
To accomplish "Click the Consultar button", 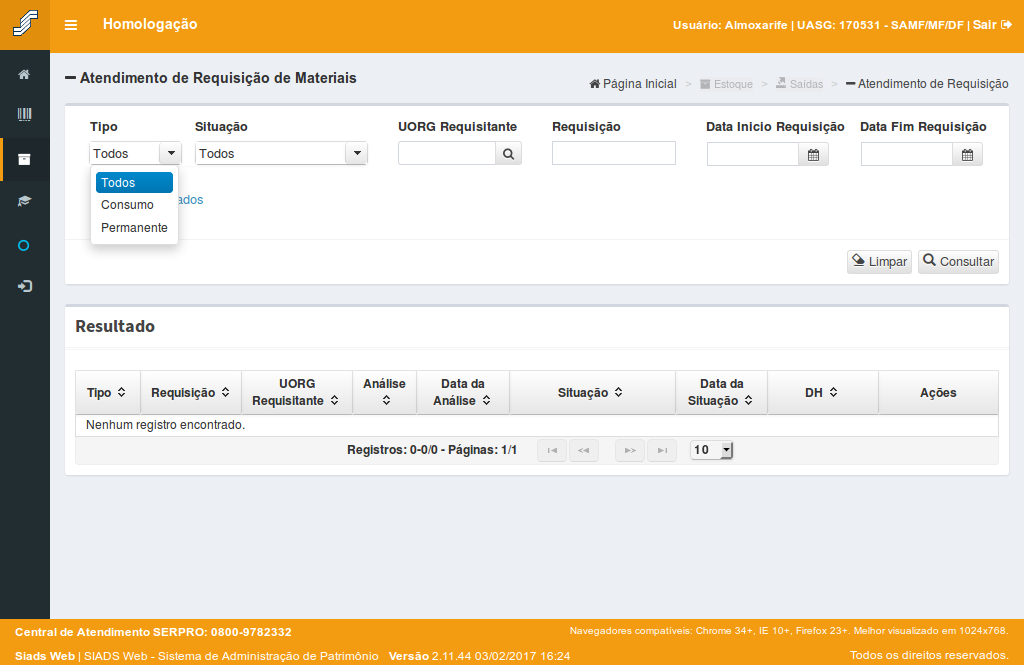I will coord(958,262).
